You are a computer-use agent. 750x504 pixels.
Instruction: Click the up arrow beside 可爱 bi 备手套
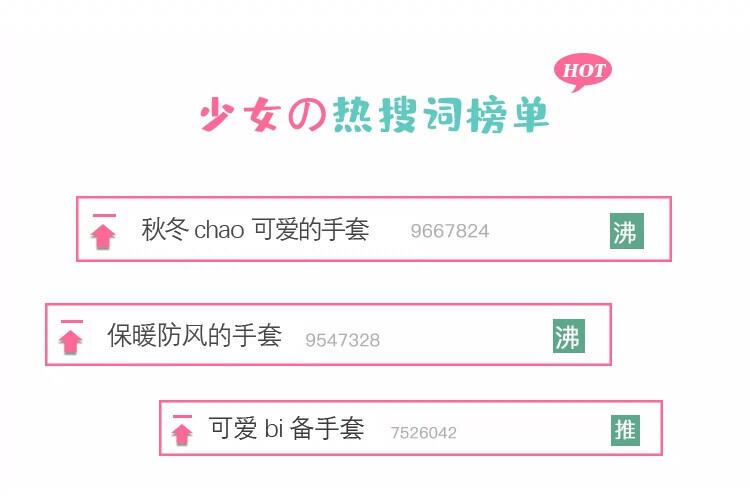pos(182,432)
